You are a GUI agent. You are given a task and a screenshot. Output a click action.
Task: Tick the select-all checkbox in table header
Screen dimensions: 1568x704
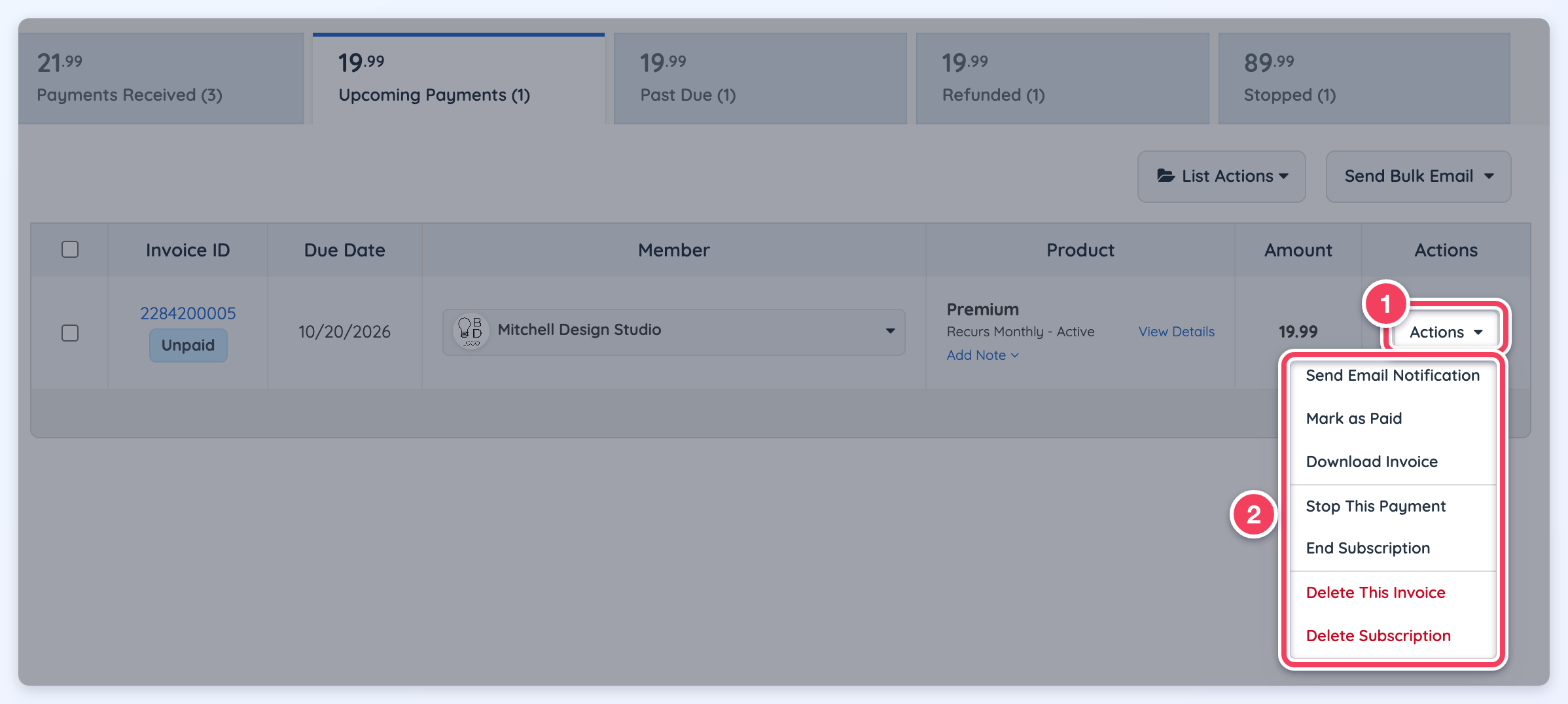70,249
